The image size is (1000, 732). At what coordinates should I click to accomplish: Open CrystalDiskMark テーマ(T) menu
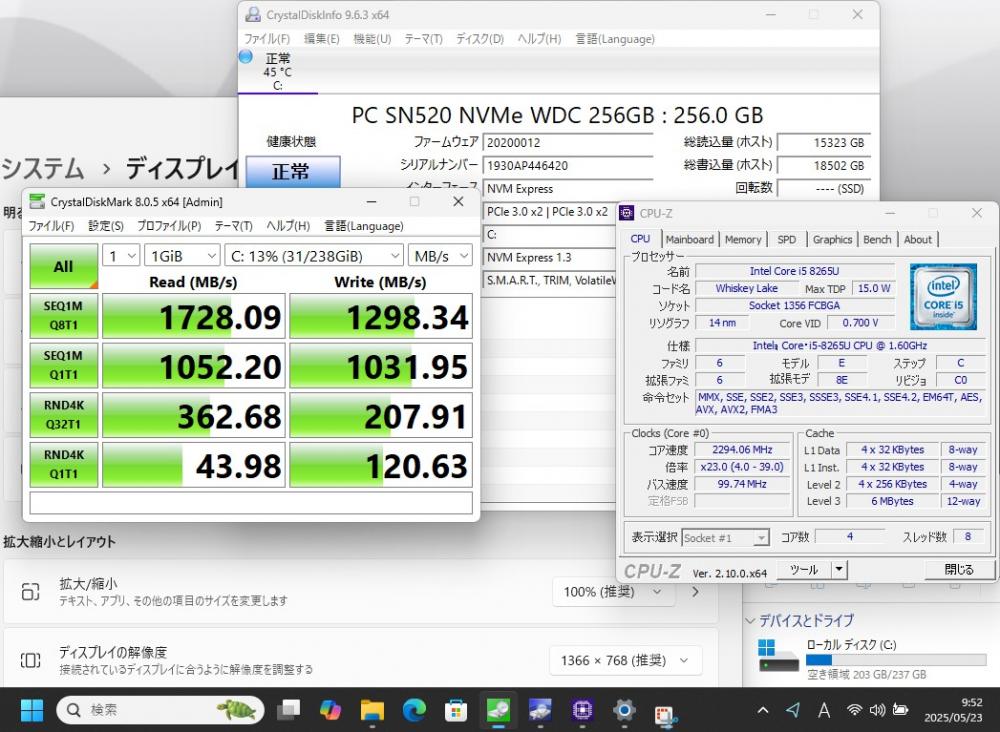pos(233,226)
